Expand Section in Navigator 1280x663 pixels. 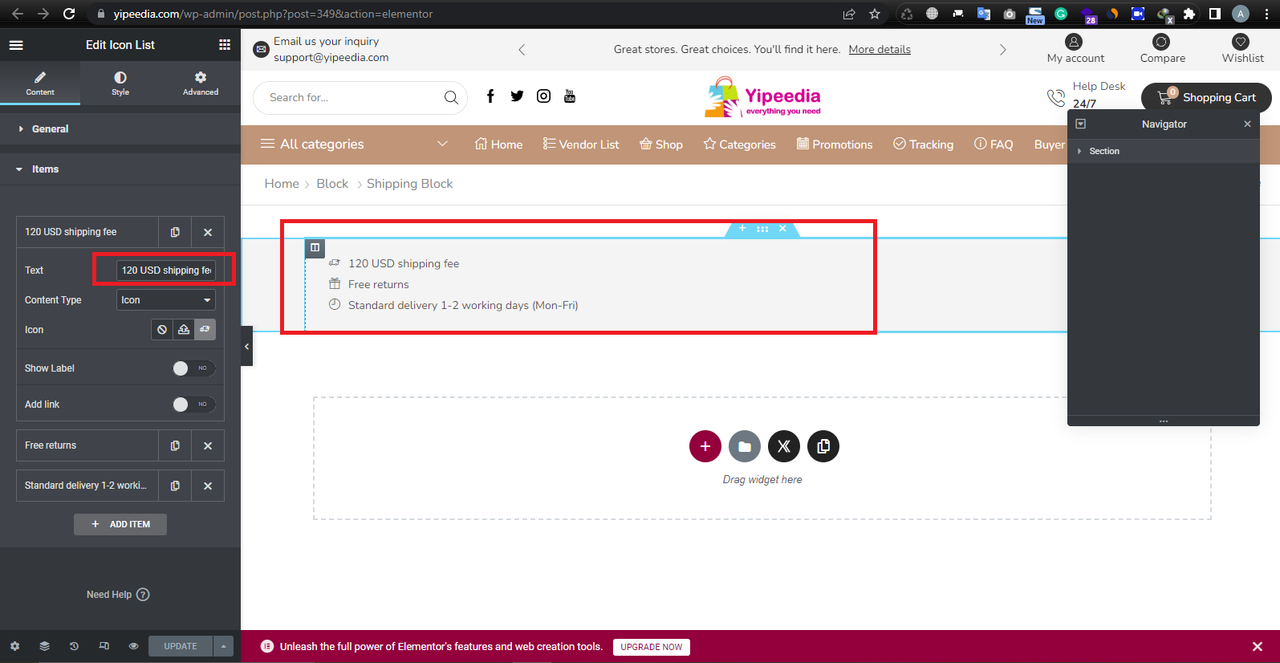1079,151
